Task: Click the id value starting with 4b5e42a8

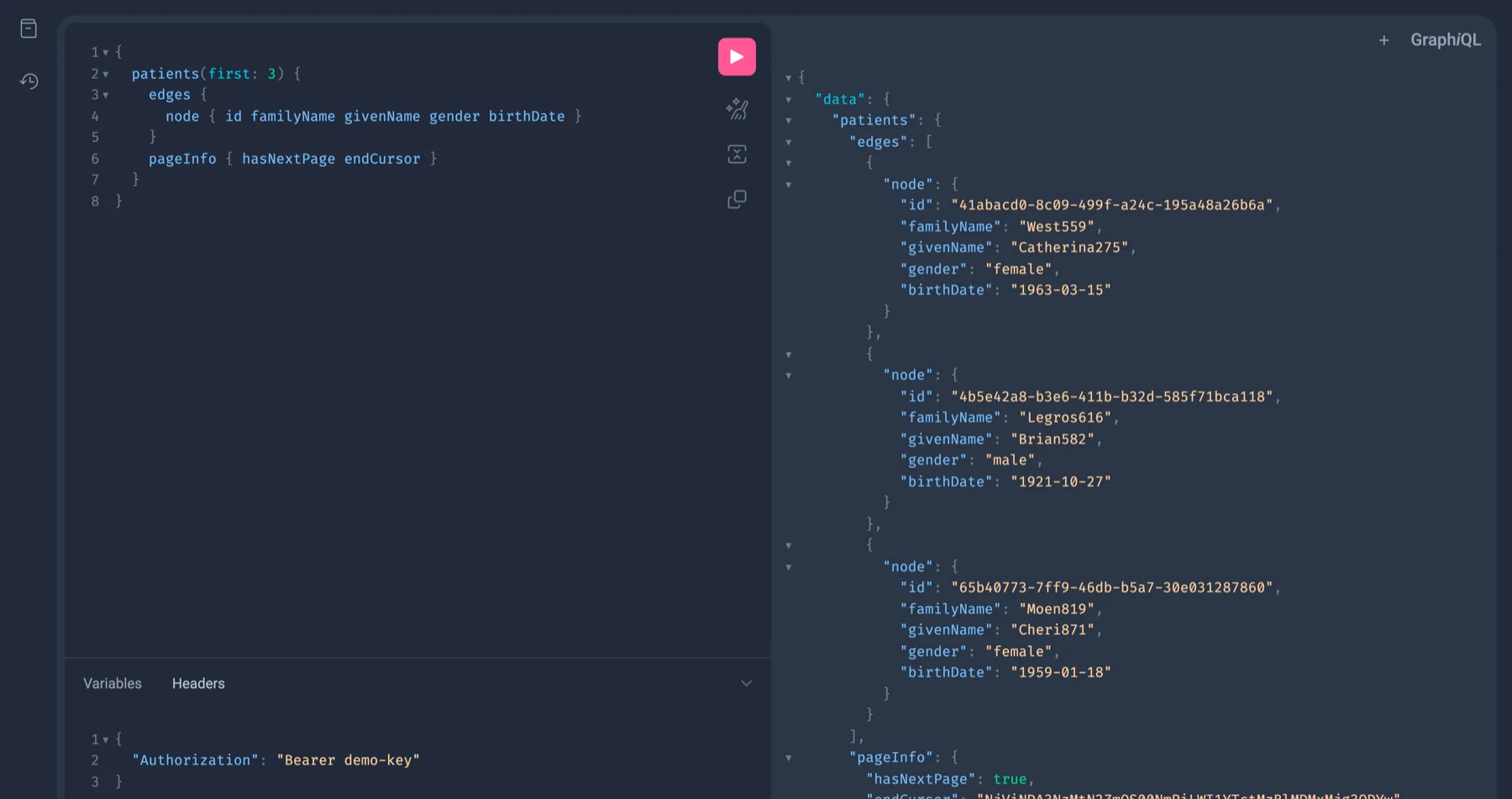Action: click(x=1112, y=397)
